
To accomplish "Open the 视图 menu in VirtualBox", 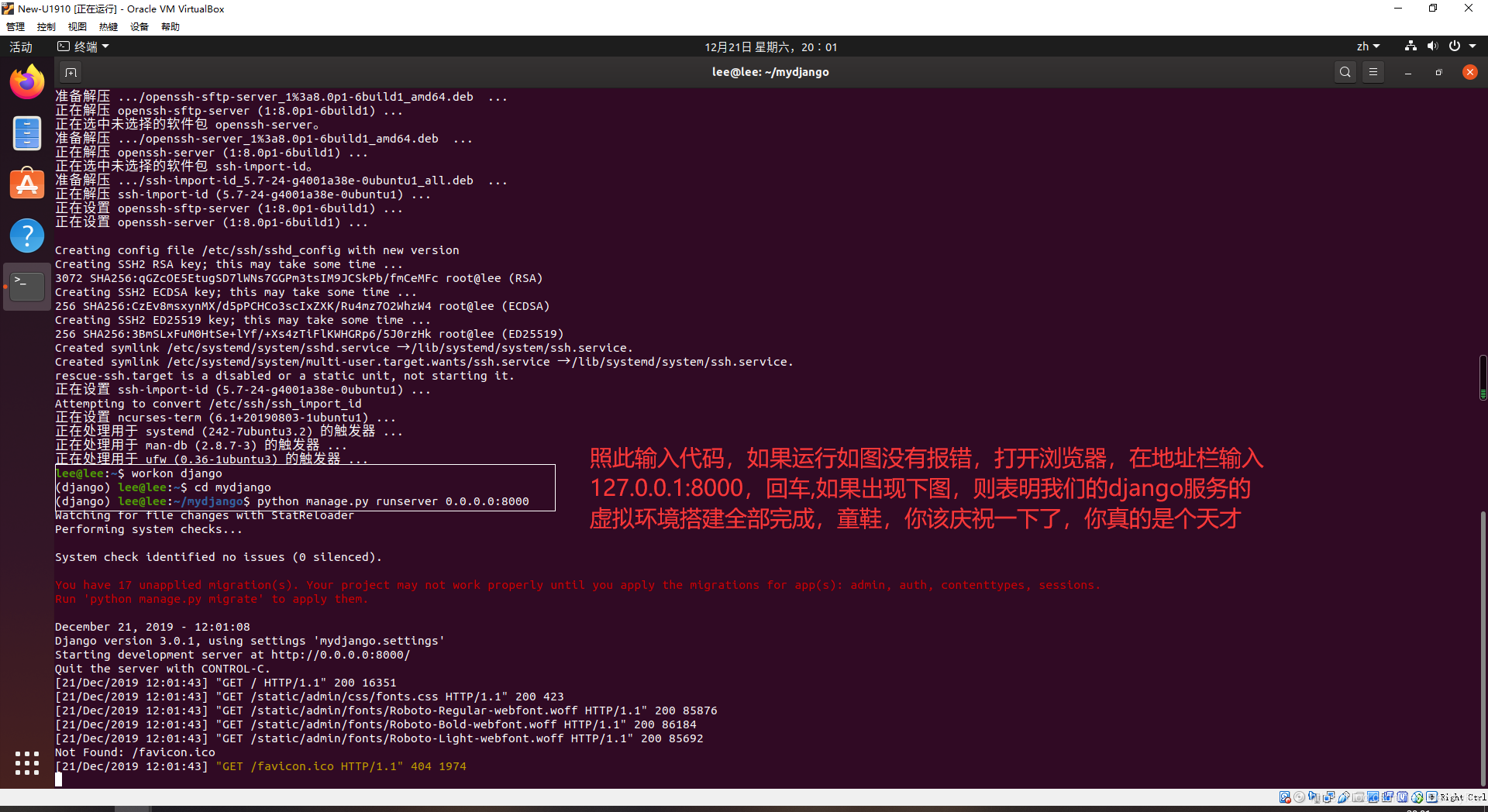I will point(77,27).
